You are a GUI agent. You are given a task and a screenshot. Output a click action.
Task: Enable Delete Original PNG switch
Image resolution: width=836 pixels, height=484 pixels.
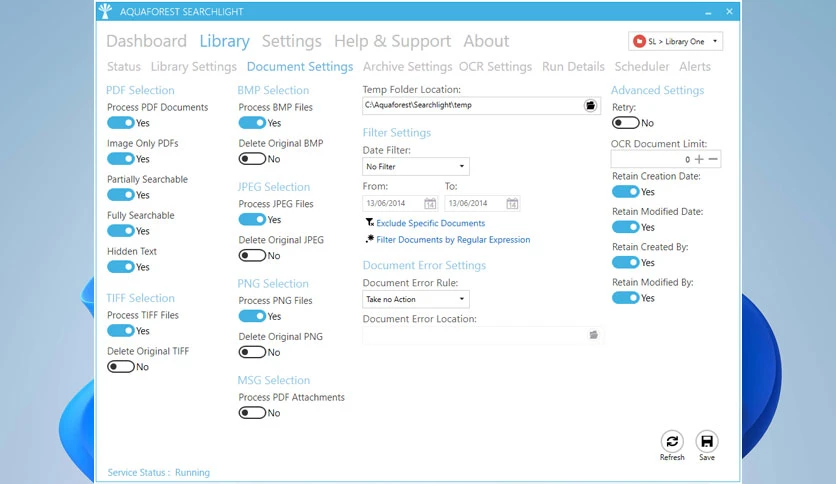[x=252, y=352]
